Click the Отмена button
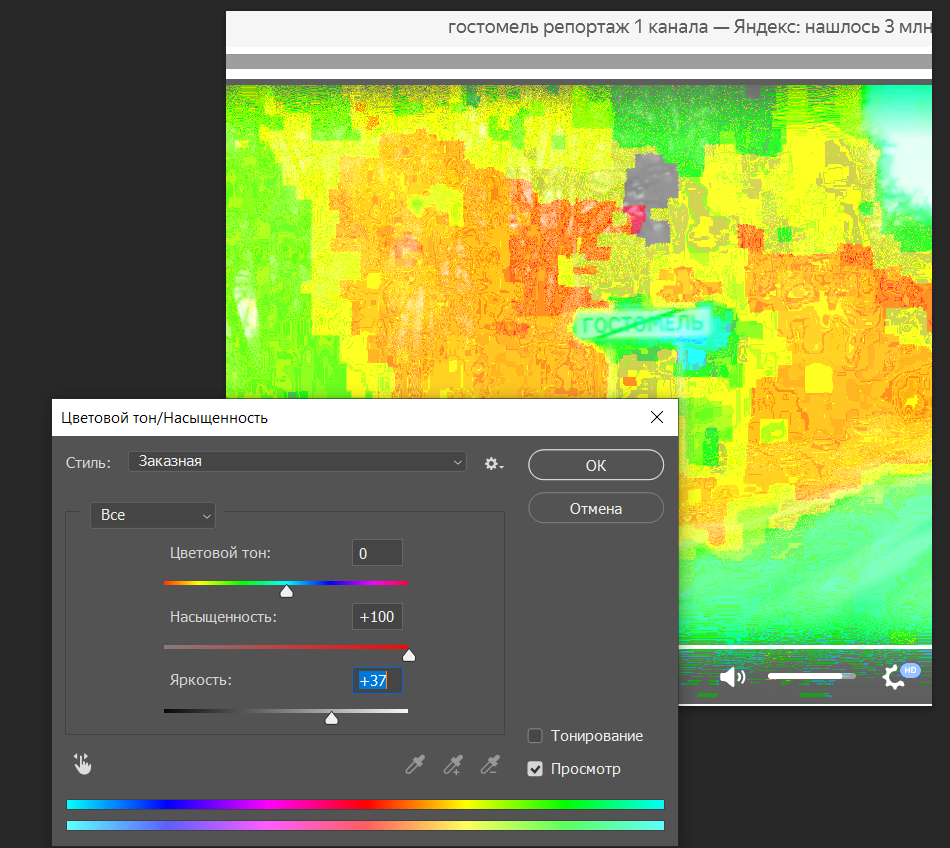950x848 pixels. [595, 508]
